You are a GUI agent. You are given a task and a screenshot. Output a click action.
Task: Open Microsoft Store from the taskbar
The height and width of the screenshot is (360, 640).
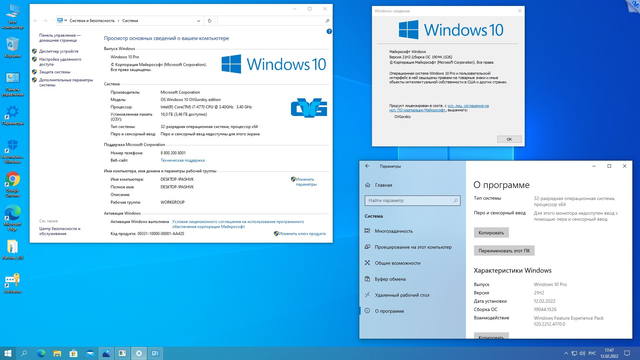click(x=73, y=353)
